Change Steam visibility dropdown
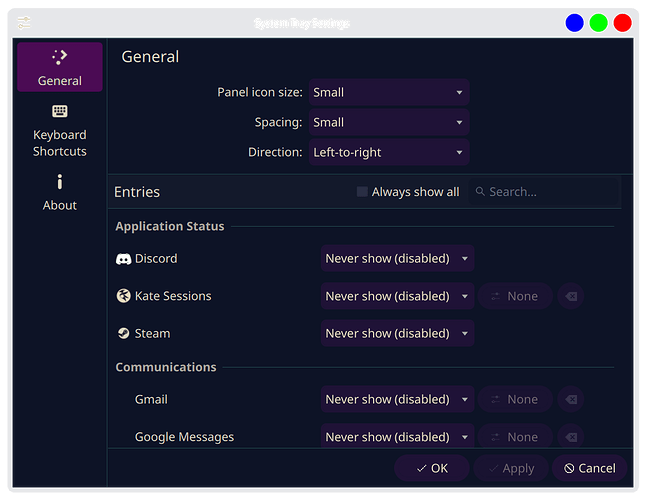The height and width of the screenshot is (500, 645). pos(397,333)
